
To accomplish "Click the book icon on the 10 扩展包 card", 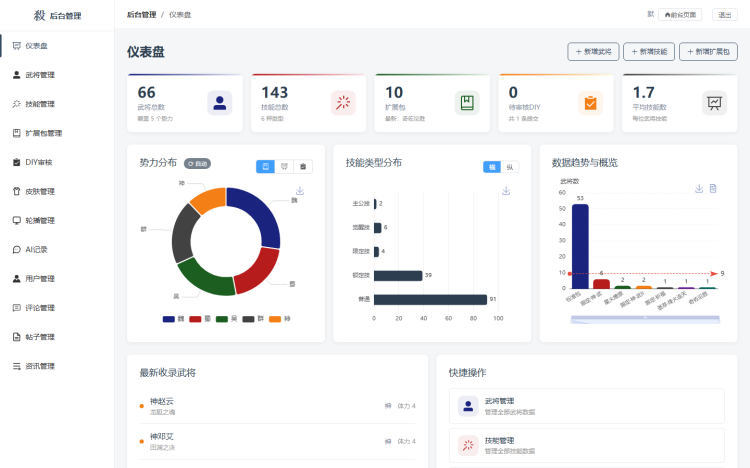I will pyautogui.click(x=467, y=103).
